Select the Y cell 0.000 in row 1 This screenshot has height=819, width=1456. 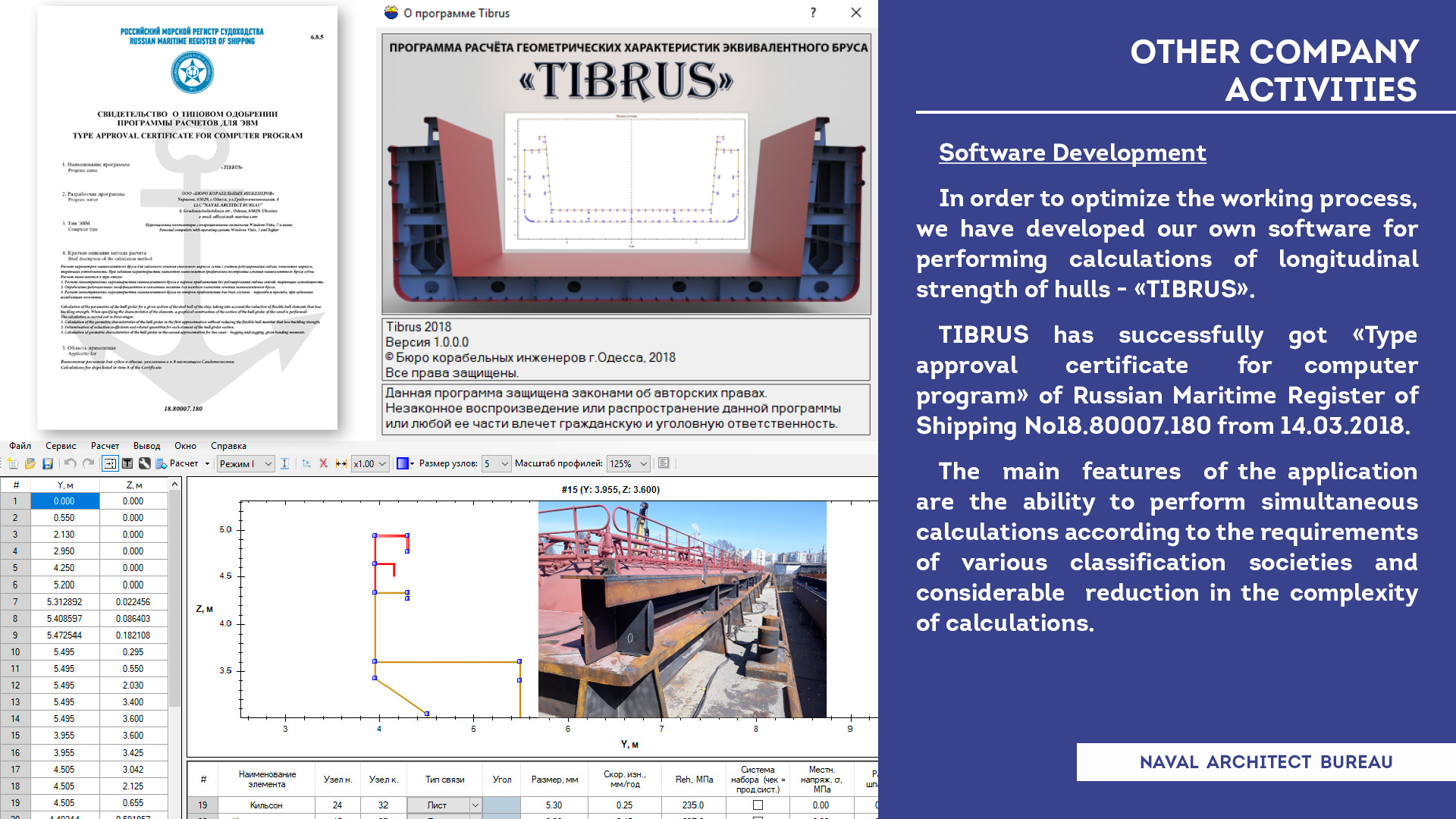(x=64, y=501)
